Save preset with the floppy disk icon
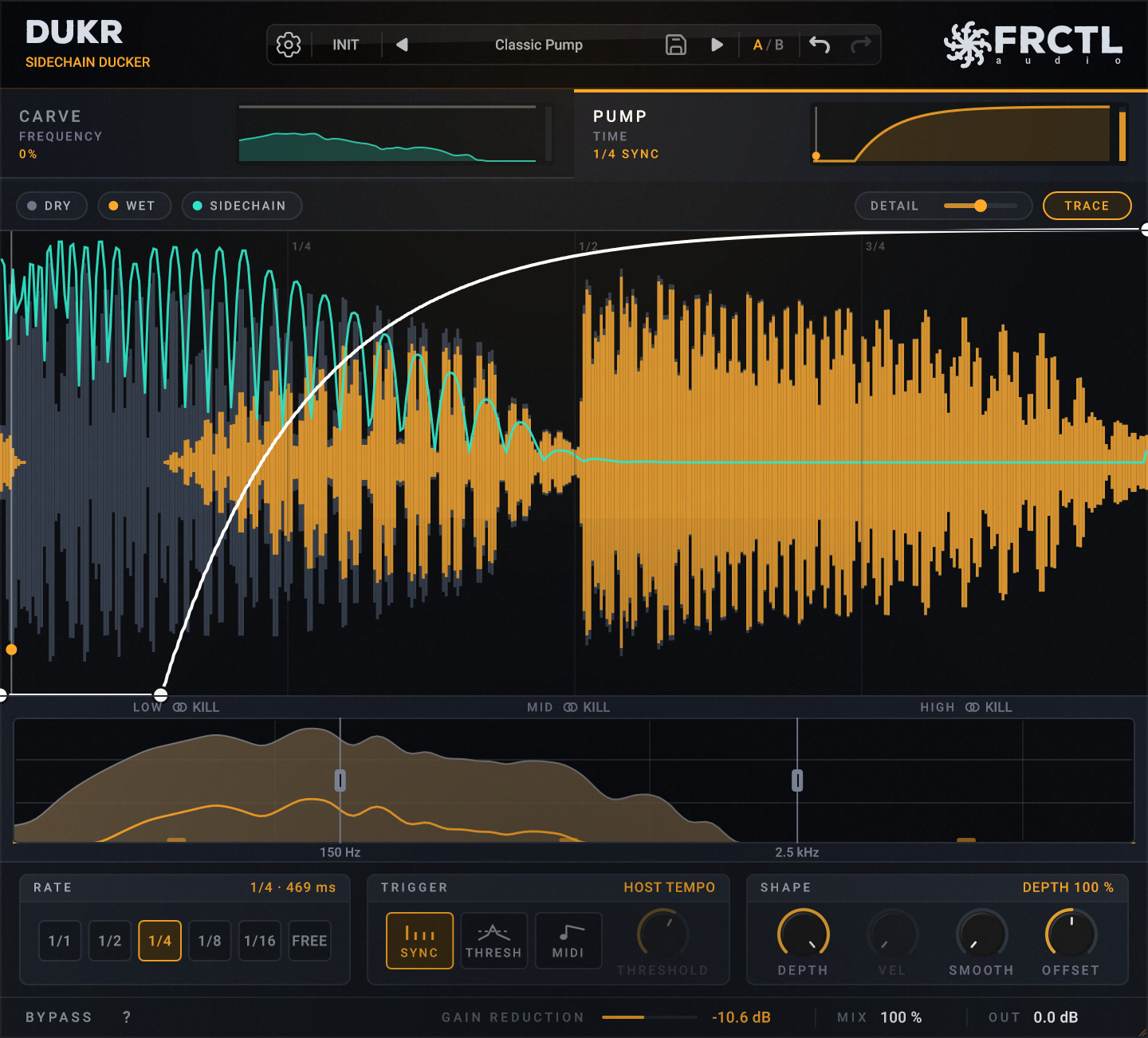Screen dimensions: 1148x1038 pos(676,45)
